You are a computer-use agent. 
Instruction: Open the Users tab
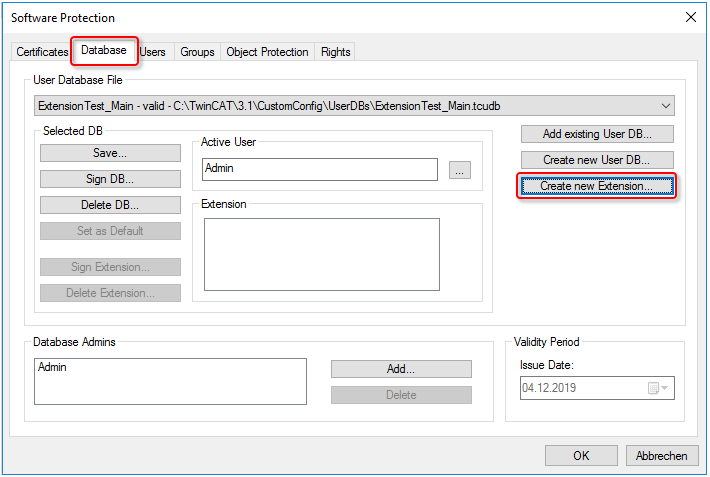(x=153, y=52)
